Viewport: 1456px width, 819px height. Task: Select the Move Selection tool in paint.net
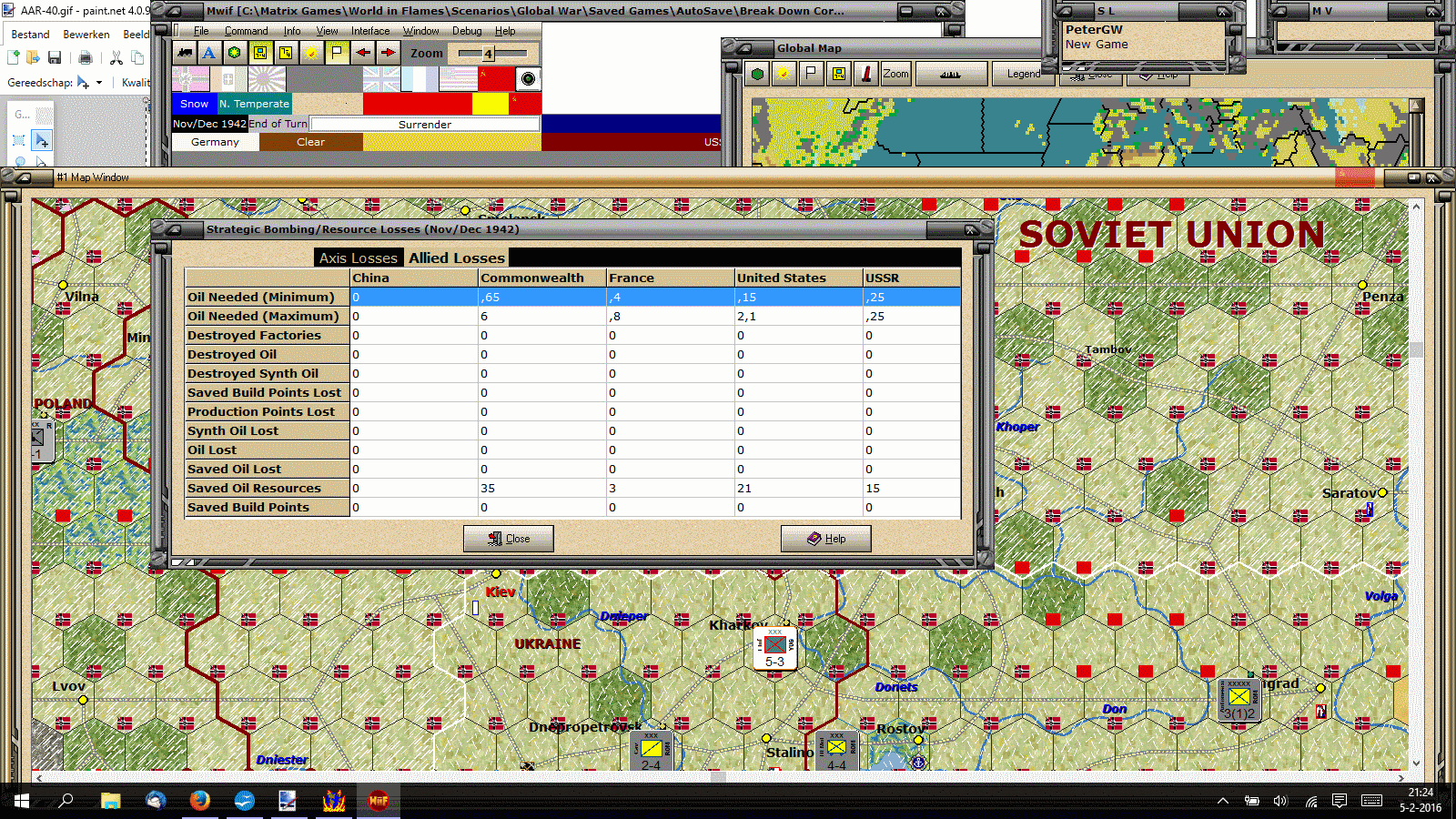point(42,140)
